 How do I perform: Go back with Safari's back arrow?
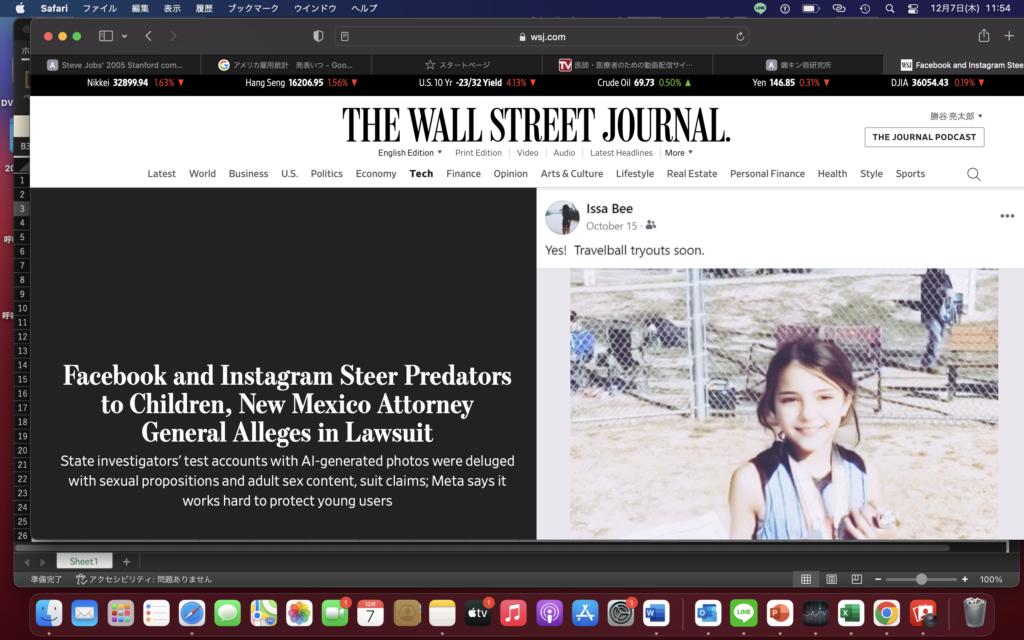point(148,36)
